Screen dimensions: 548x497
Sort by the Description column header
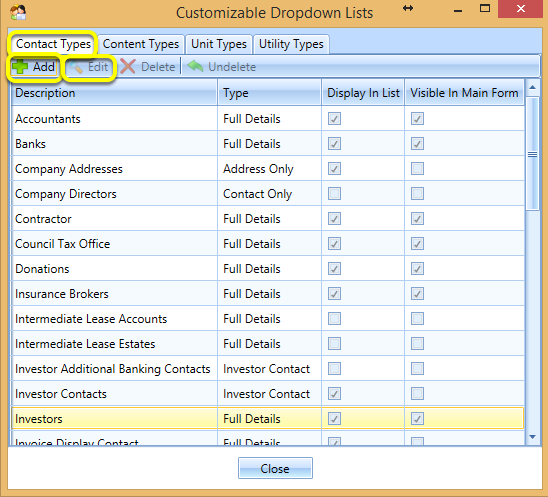click(115, 93)
